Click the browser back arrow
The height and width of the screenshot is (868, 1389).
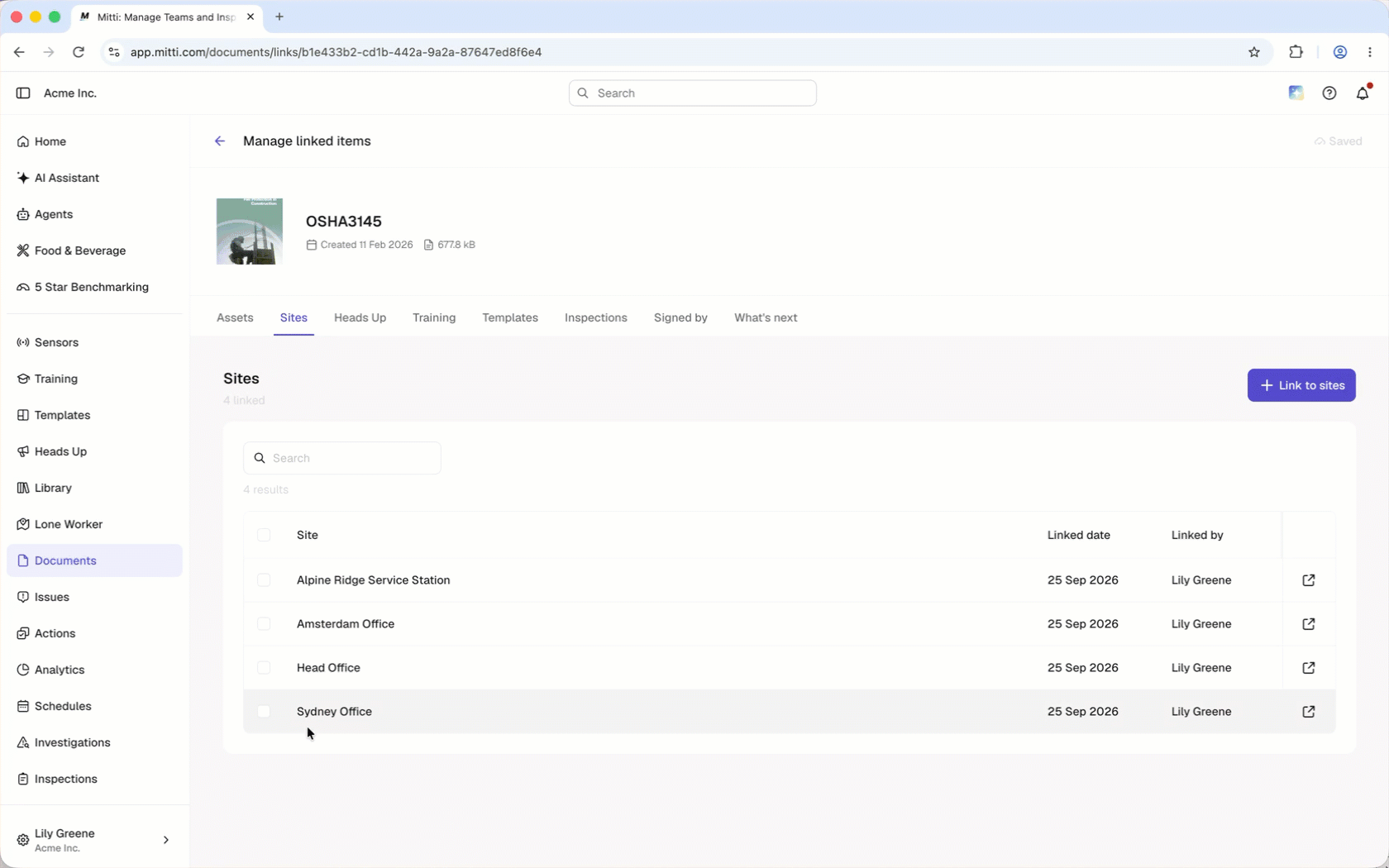tap(19, 52)
